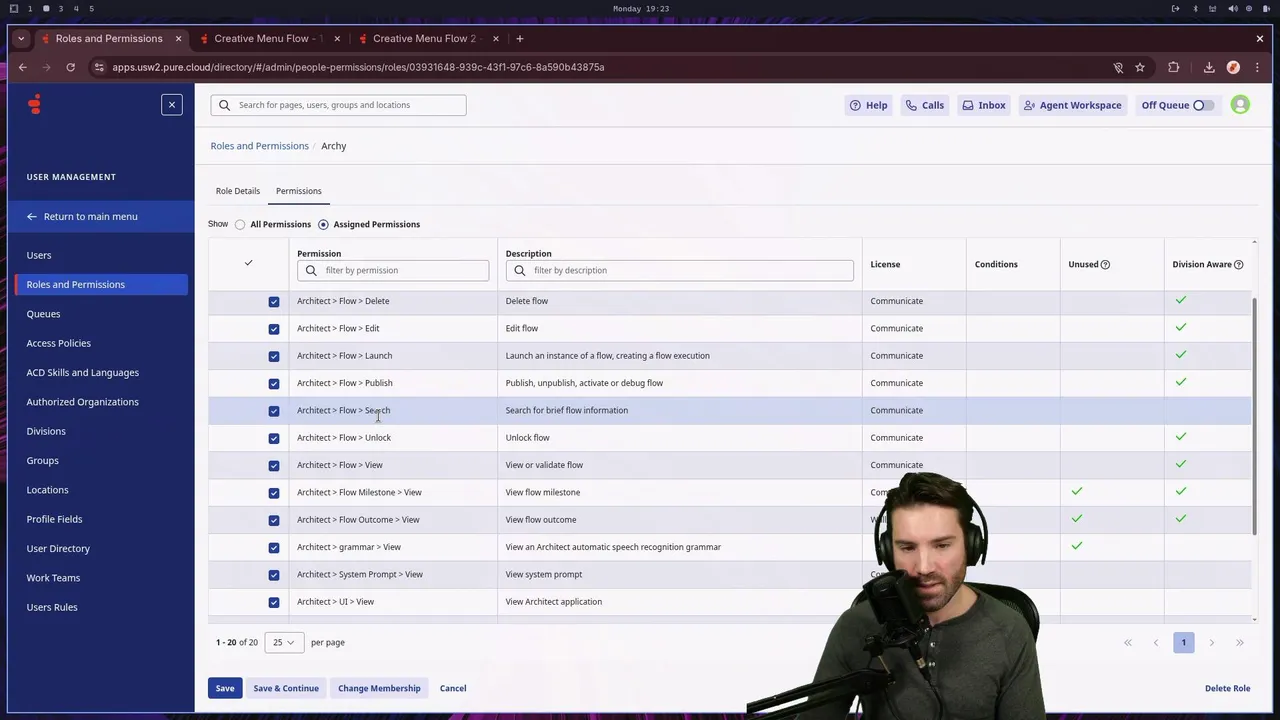Screen dimensions: 1280x720
Task: Click the tab search chevron in browser
Action: (21, 38)
